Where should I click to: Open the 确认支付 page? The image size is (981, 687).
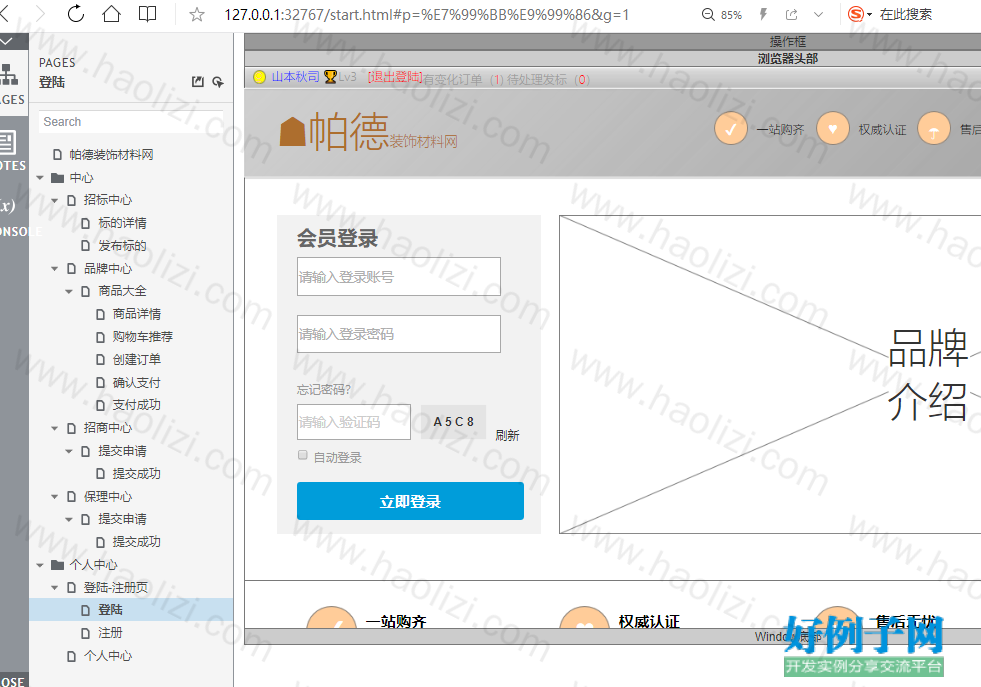pyautogui.click(x=136, y=382)
